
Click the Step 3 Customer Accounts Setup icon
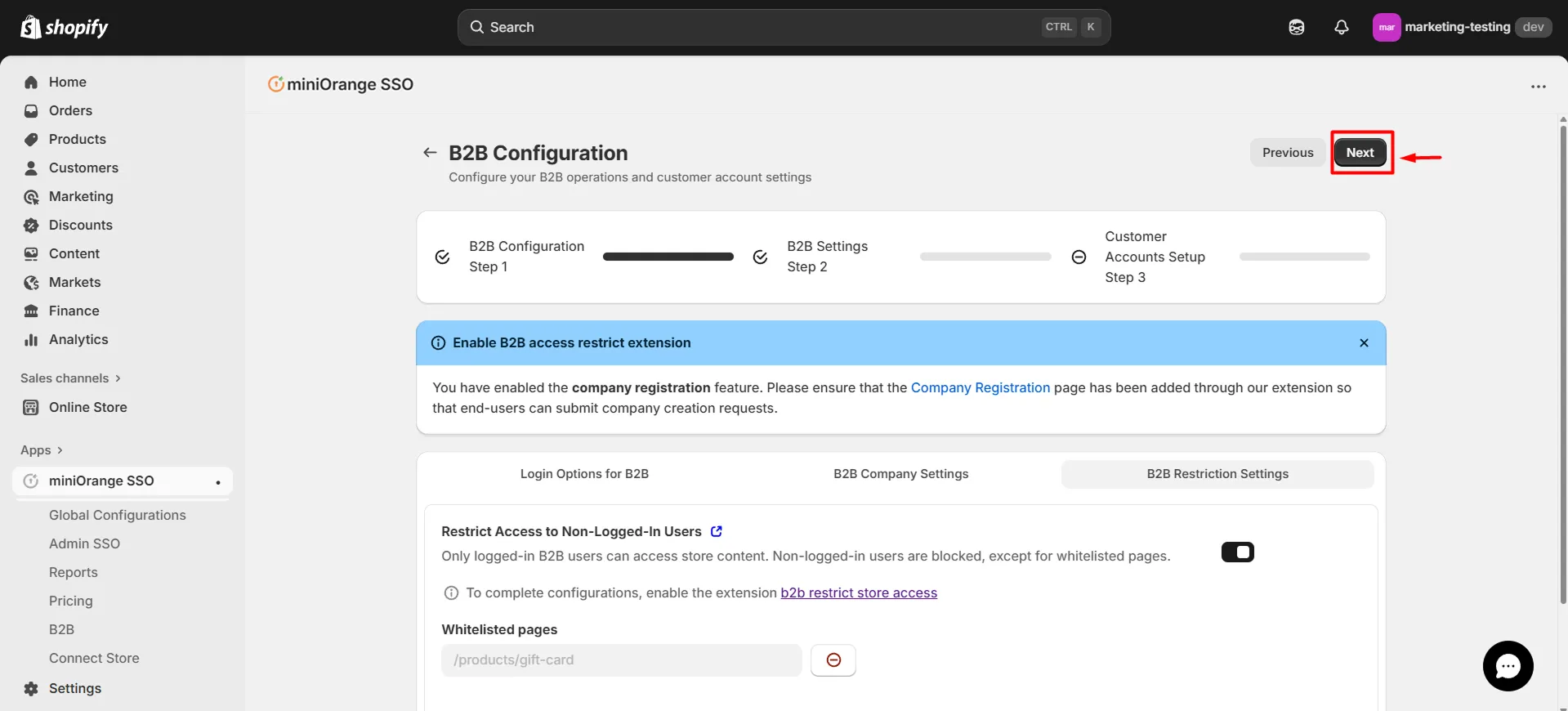tap(1079, 257)
